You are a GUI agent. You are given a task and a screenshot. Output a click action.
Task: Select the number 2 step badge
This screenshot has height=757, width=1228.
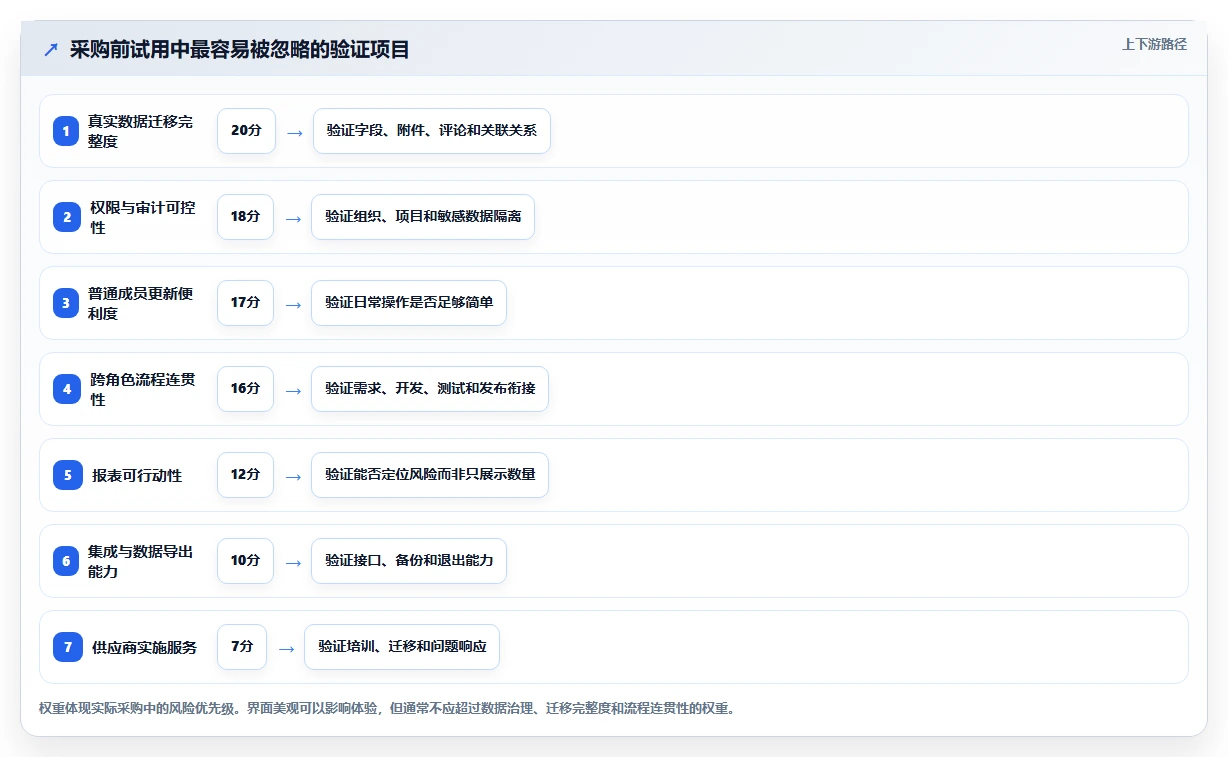pos(67,217)
